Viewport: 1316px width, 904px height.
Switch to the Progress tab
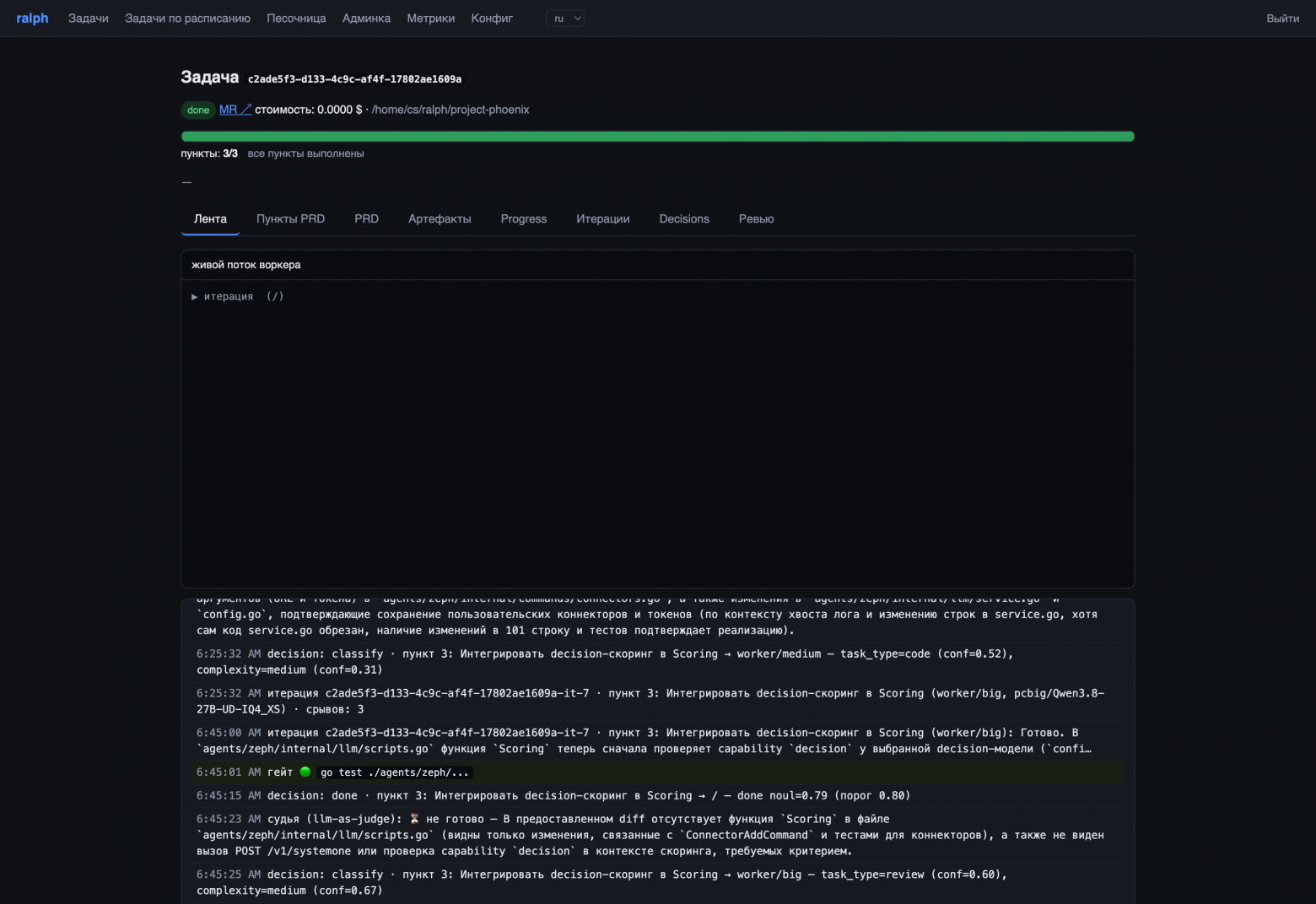(524, 218)
